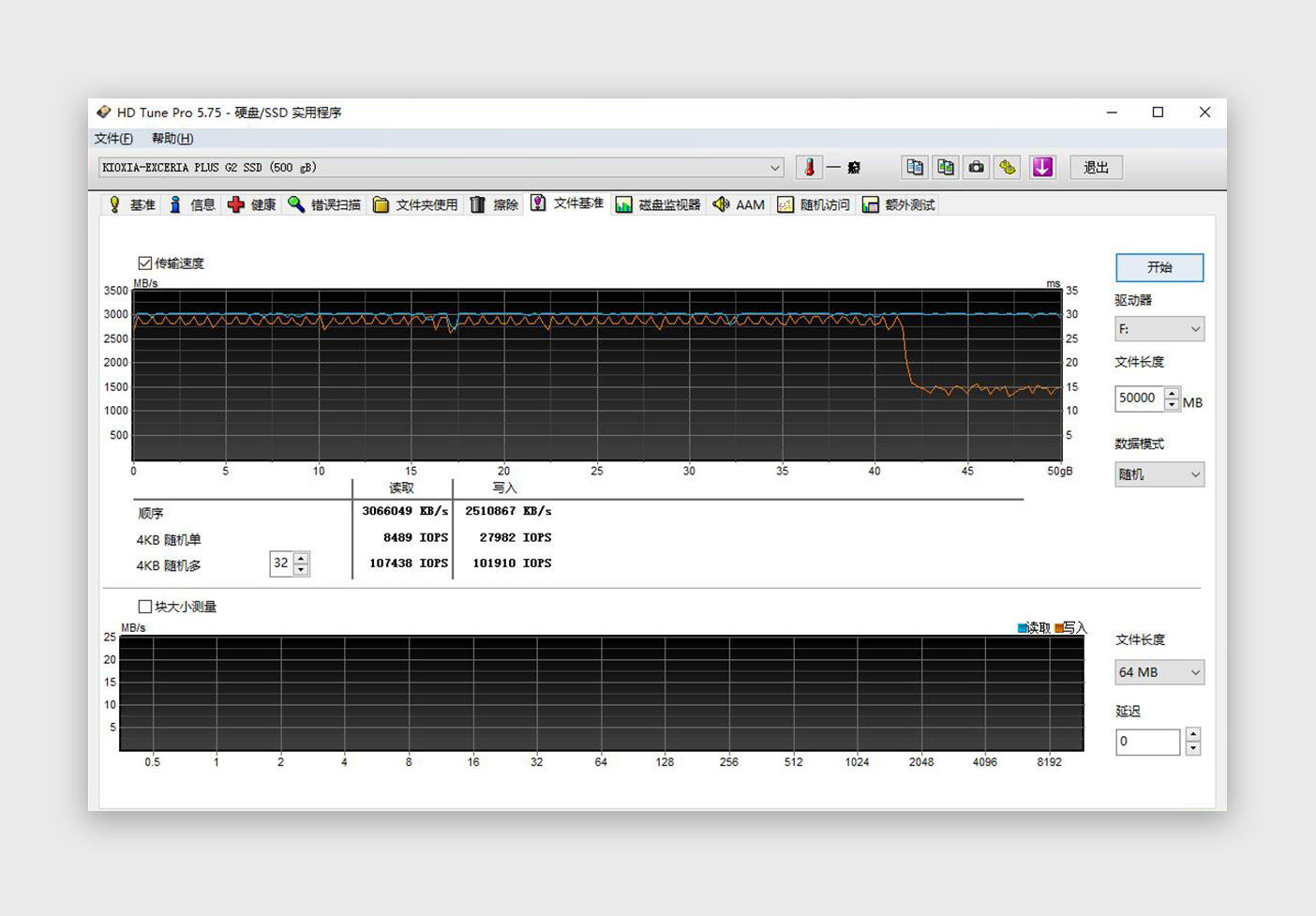Click the camera save screenshot icon

click(x=977, y=168)
